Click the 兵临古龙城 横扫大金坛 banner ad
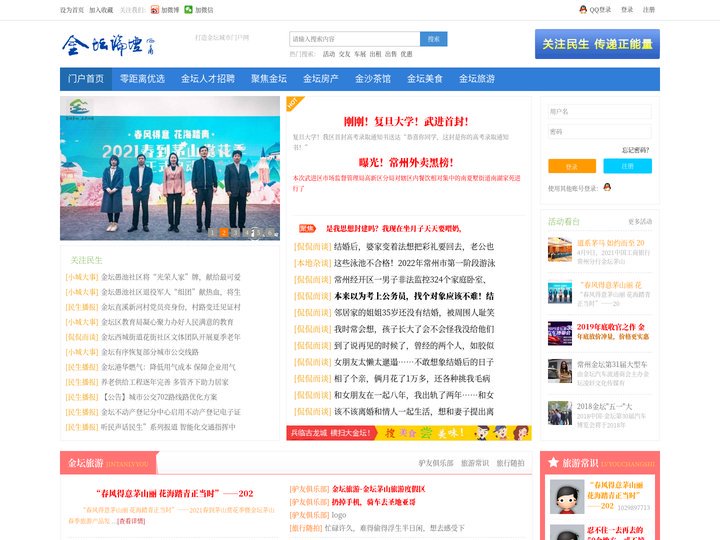This screenshot has height=540, width=720. click(409, 433)
